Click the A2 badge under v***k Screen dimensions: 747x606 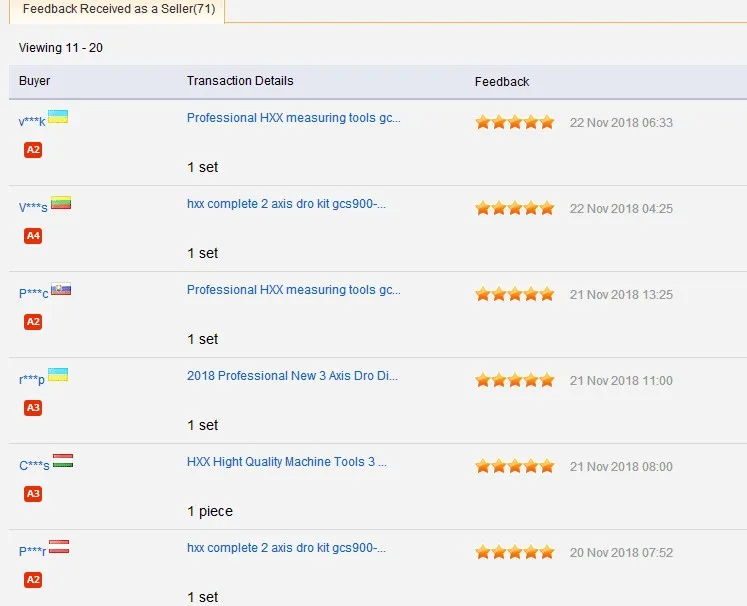pyautogui.click(x=33, y=150)
